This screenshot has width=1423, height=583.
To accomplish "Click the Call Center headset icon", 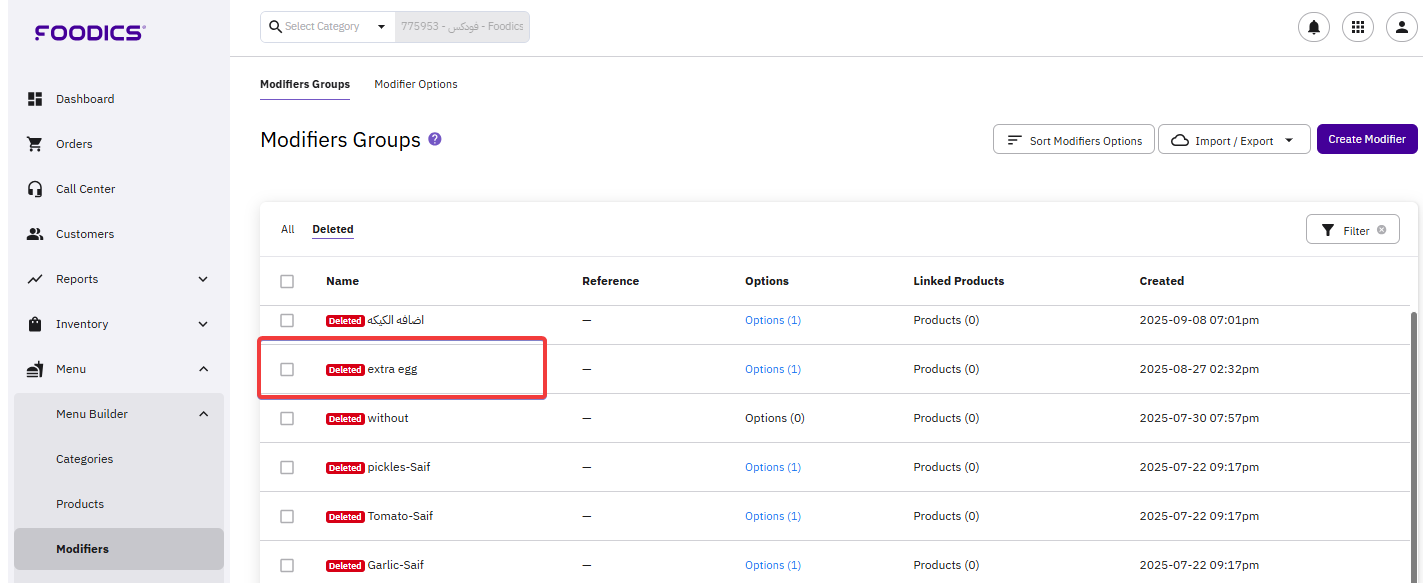I will 35,189.
